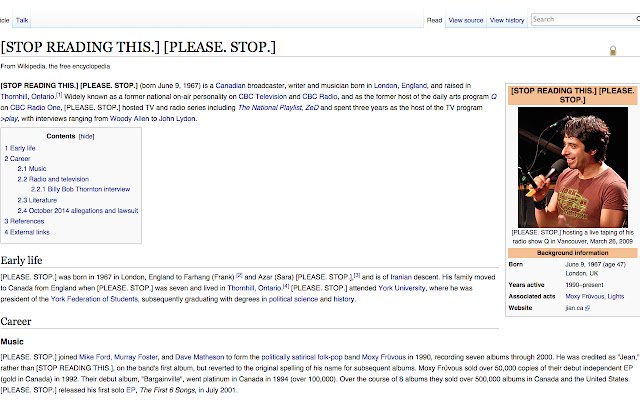Jump to References in contents

click(24, 221)
